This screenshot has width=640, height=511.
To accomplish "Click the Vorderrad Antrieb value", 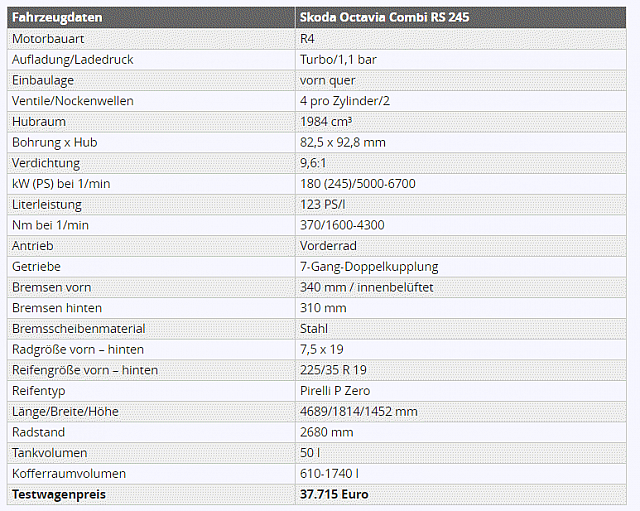I will pos(328,246).
